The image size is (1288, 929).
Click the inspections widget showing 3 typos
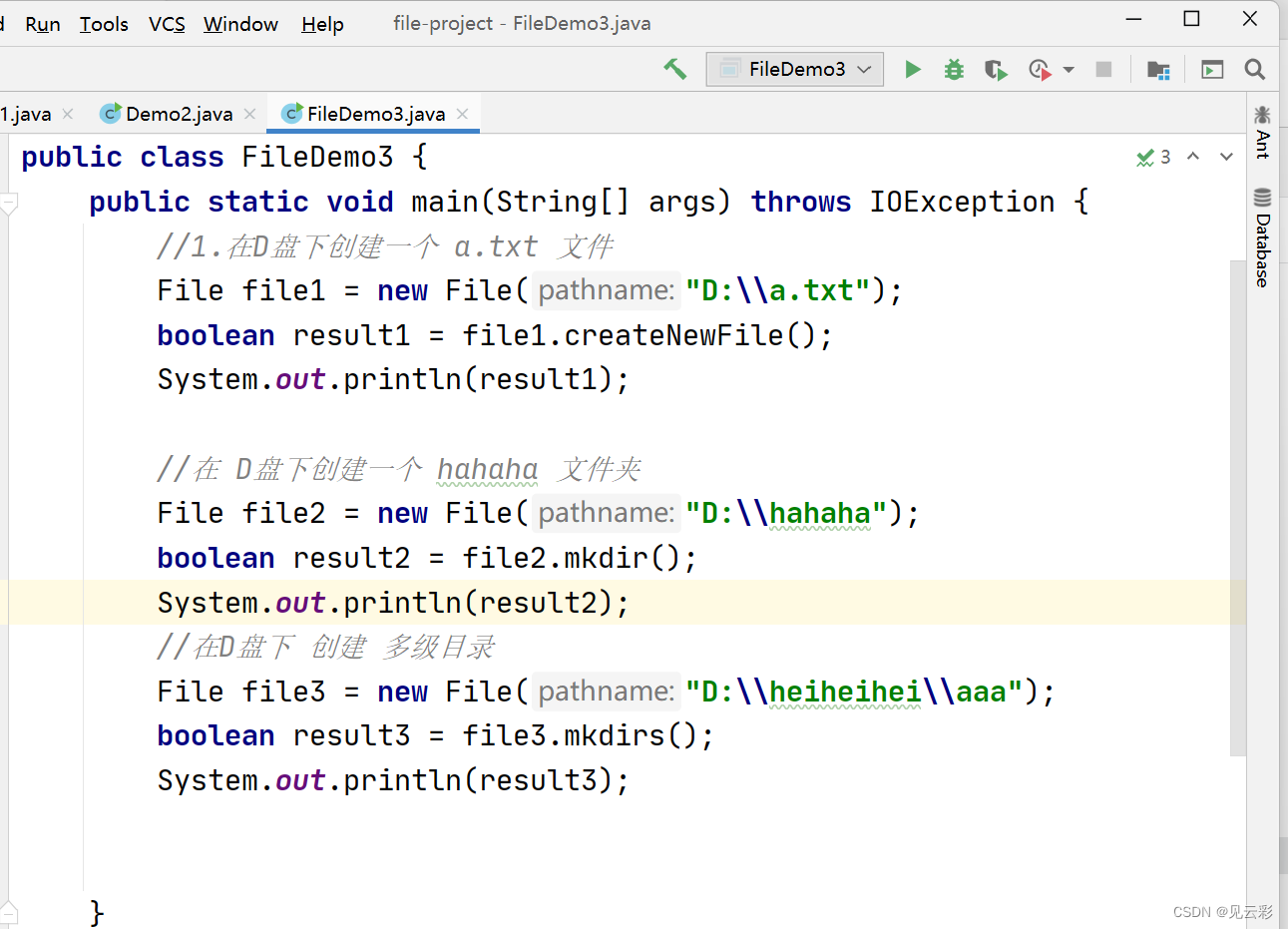pyautogui.click(x=1153, y=157)
